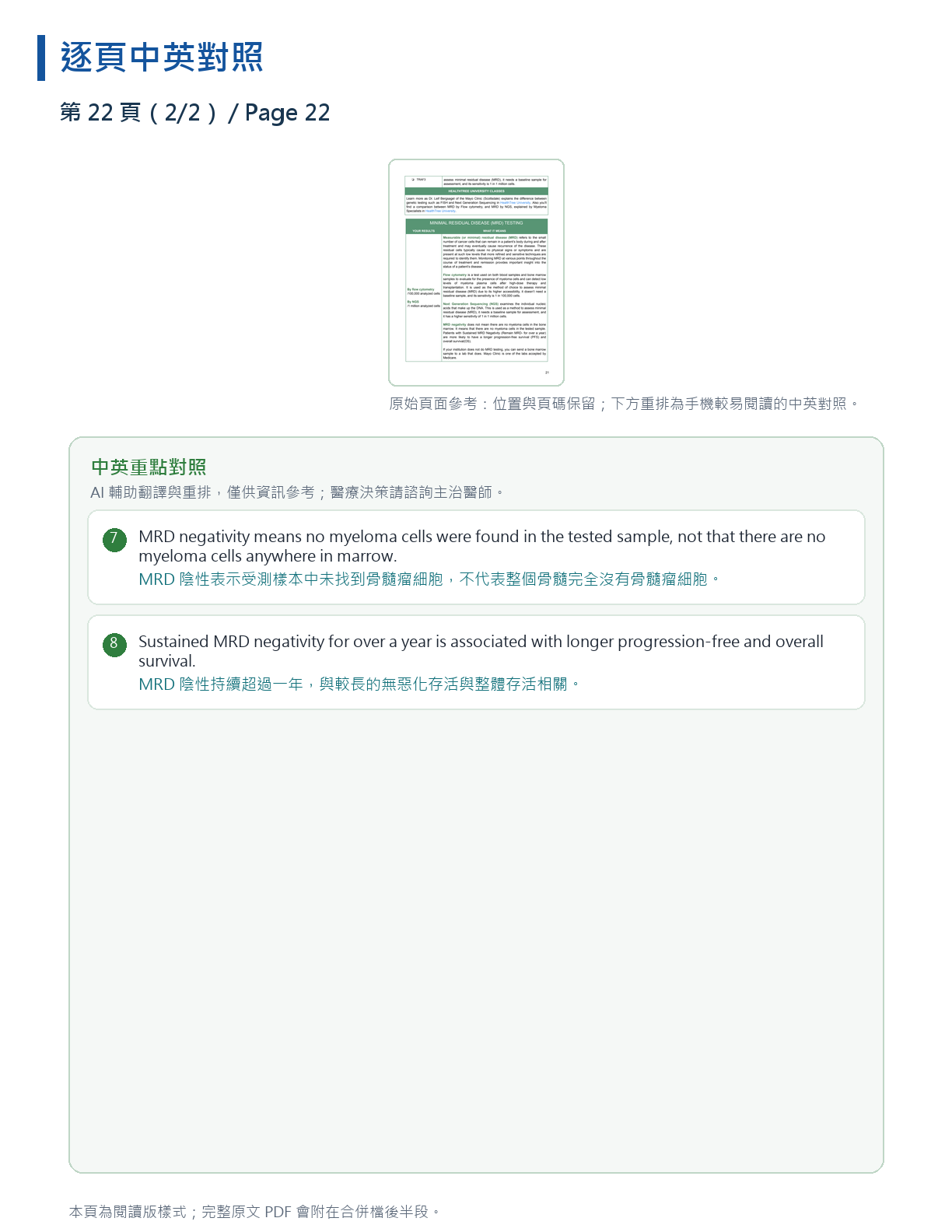Screen dimensions: 952x1232
Task: Click the sentence 'Sustained MRD negativity for over a year'
Action: click(x=481, y=651)
